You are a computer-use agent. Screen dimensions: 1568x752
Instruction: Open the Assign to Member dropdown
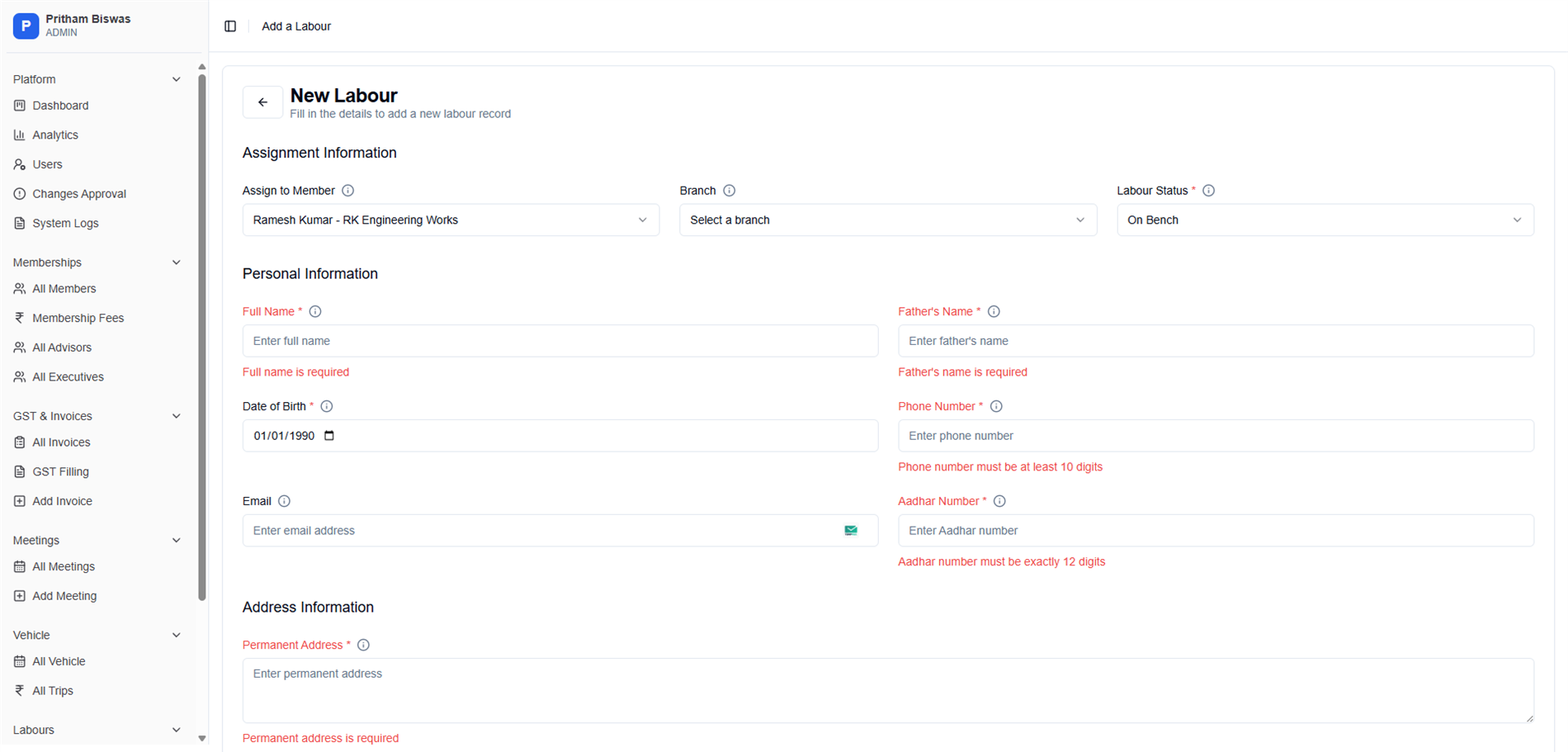click(451, 220)
